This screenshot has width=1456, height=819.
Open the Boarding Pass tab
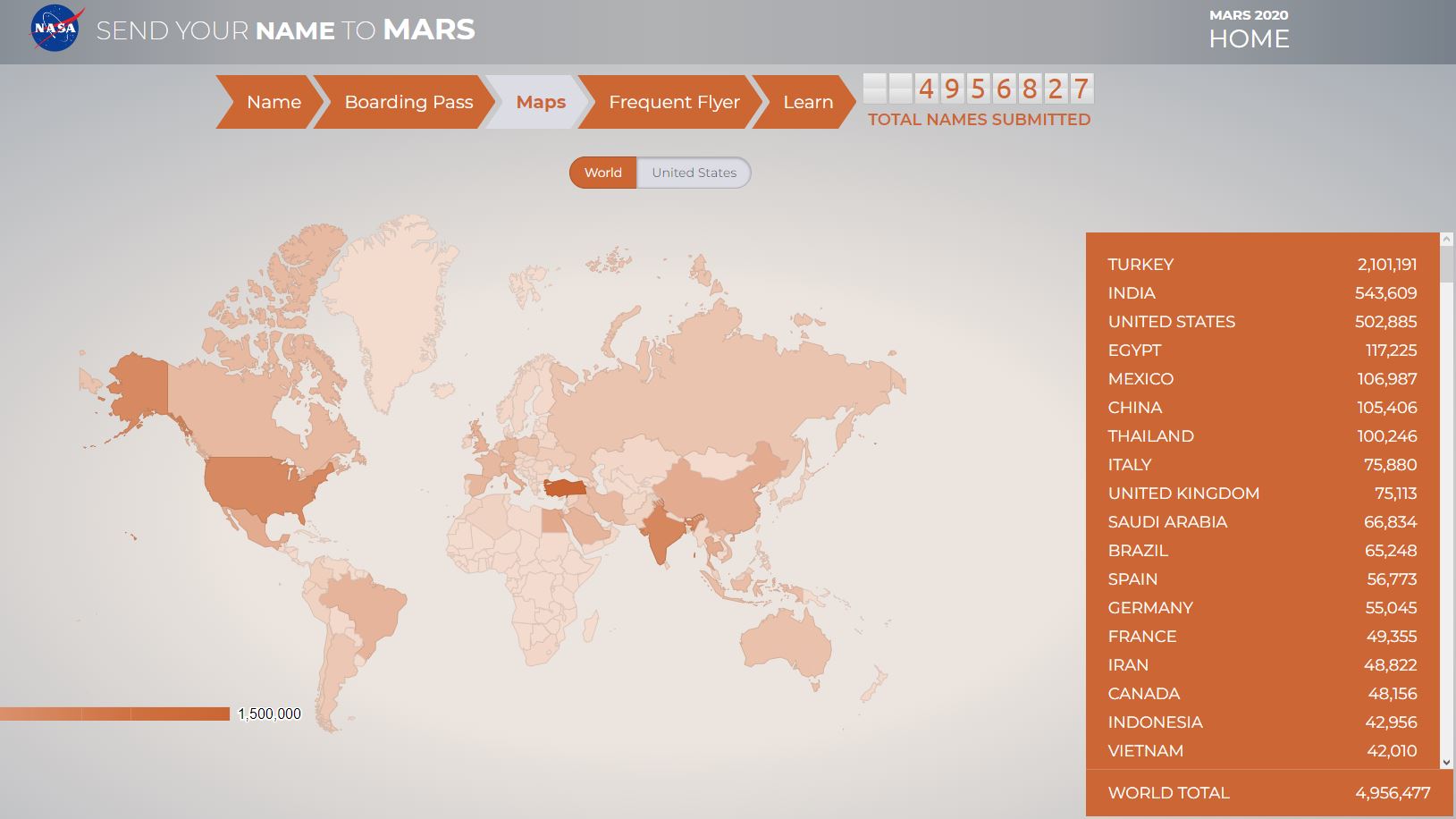tap(405, 102)
